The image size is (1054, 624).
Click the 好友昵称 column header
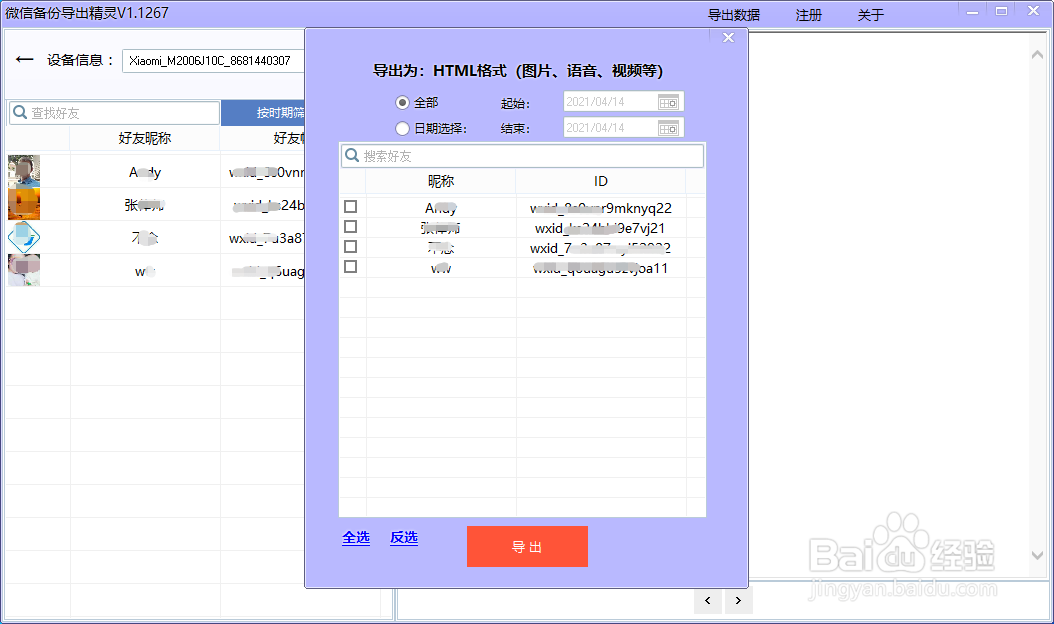(145, 138)
